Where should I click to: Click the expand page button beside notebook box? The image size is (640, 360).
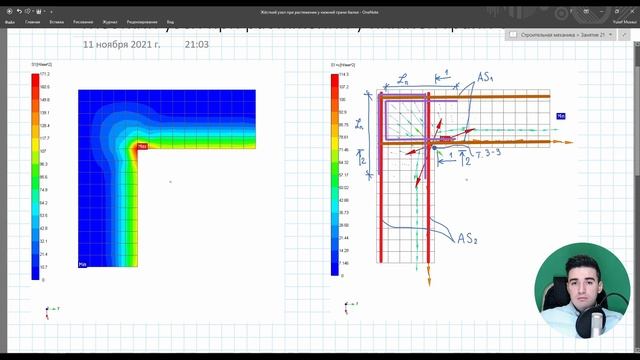pyautogui.click(x=624, y=35)
